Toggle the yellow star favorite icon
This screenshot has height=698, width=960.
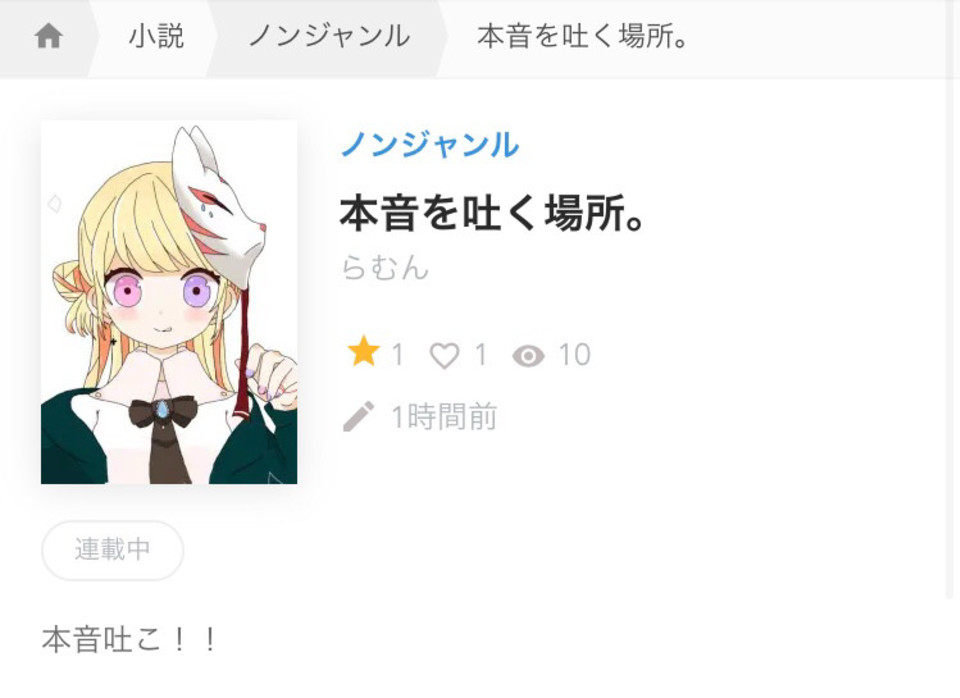[x=363, y=352]
